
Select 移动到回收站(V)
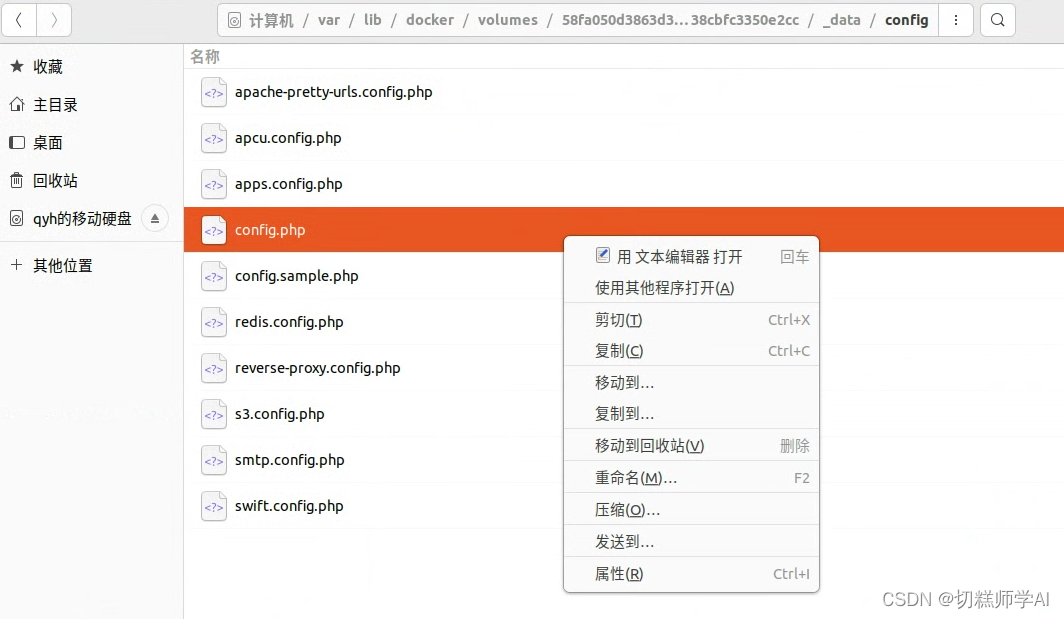tap(691, 446)
